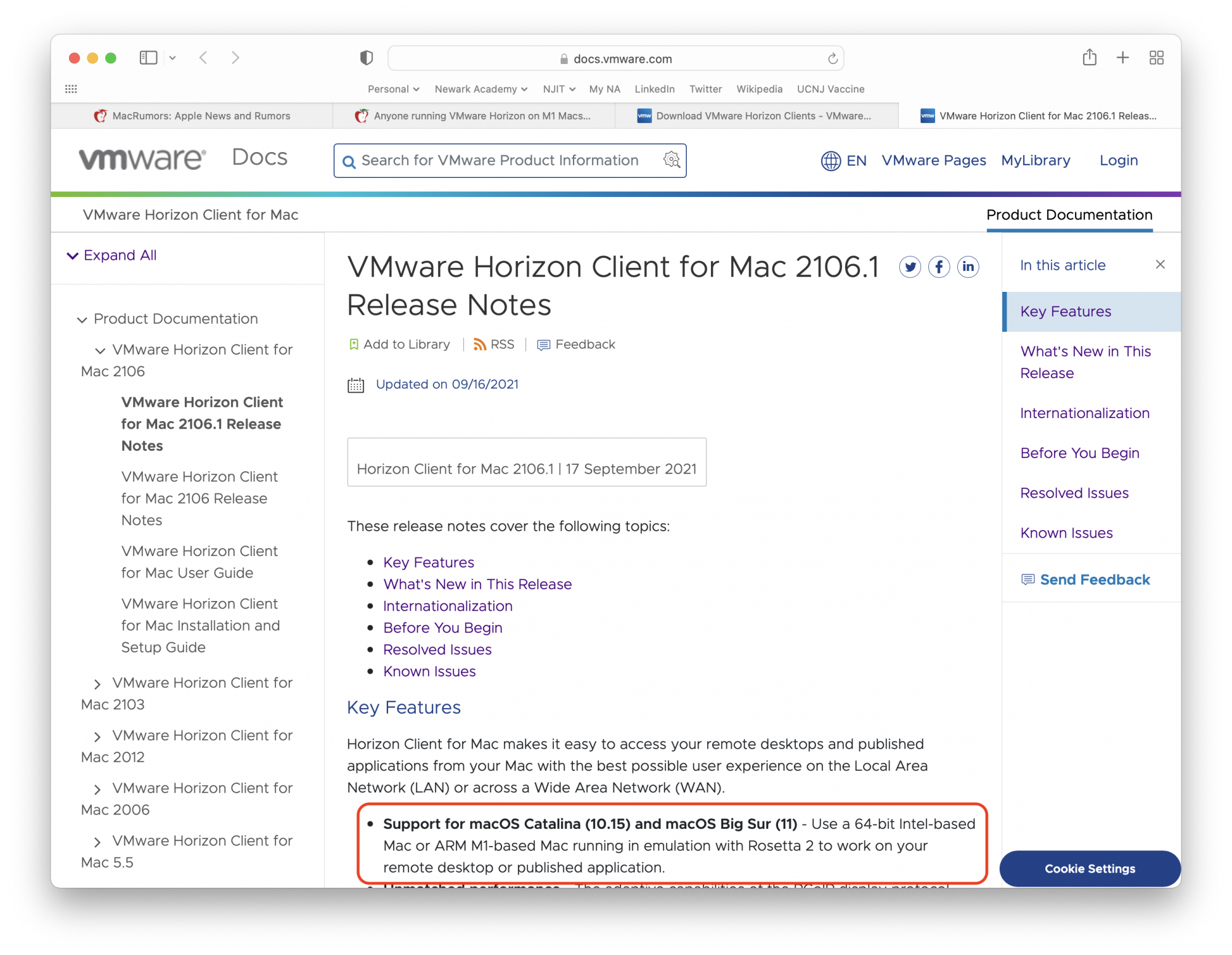This screenshot has height=955, width=1232.
Task: Collapse VMware Horizon Client for Mac 2106
Action: pyautogui.click(x=100, y=350)
